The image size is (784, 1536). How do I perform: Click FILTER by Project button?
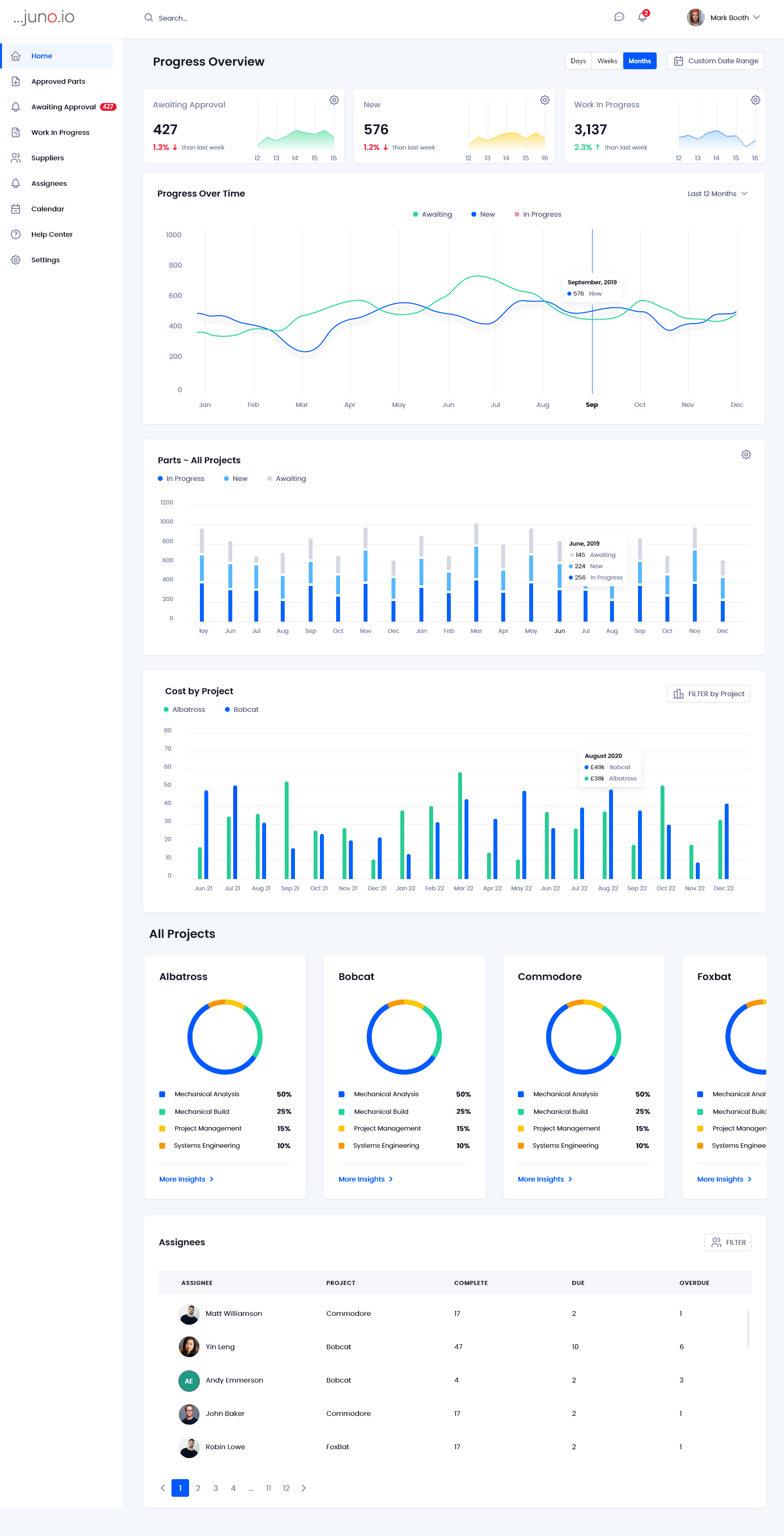(x=709, y=694)
